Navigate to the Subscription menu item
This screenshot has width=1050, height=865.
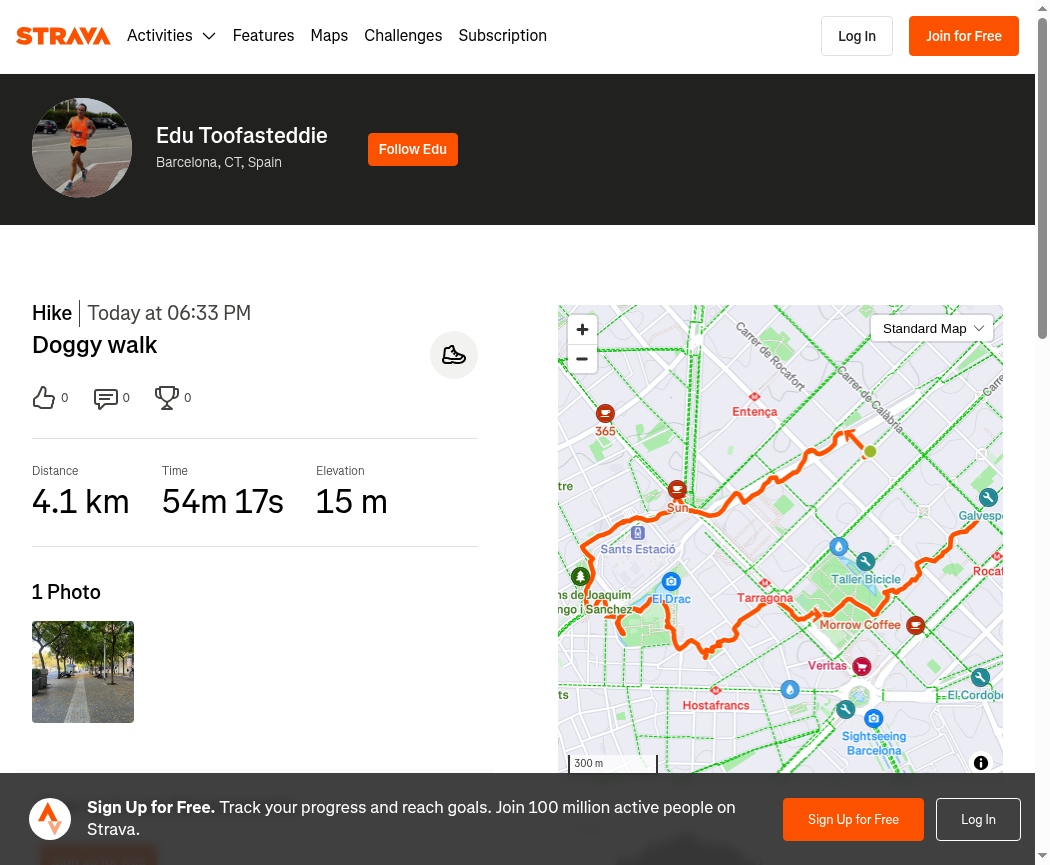point(502,35)
